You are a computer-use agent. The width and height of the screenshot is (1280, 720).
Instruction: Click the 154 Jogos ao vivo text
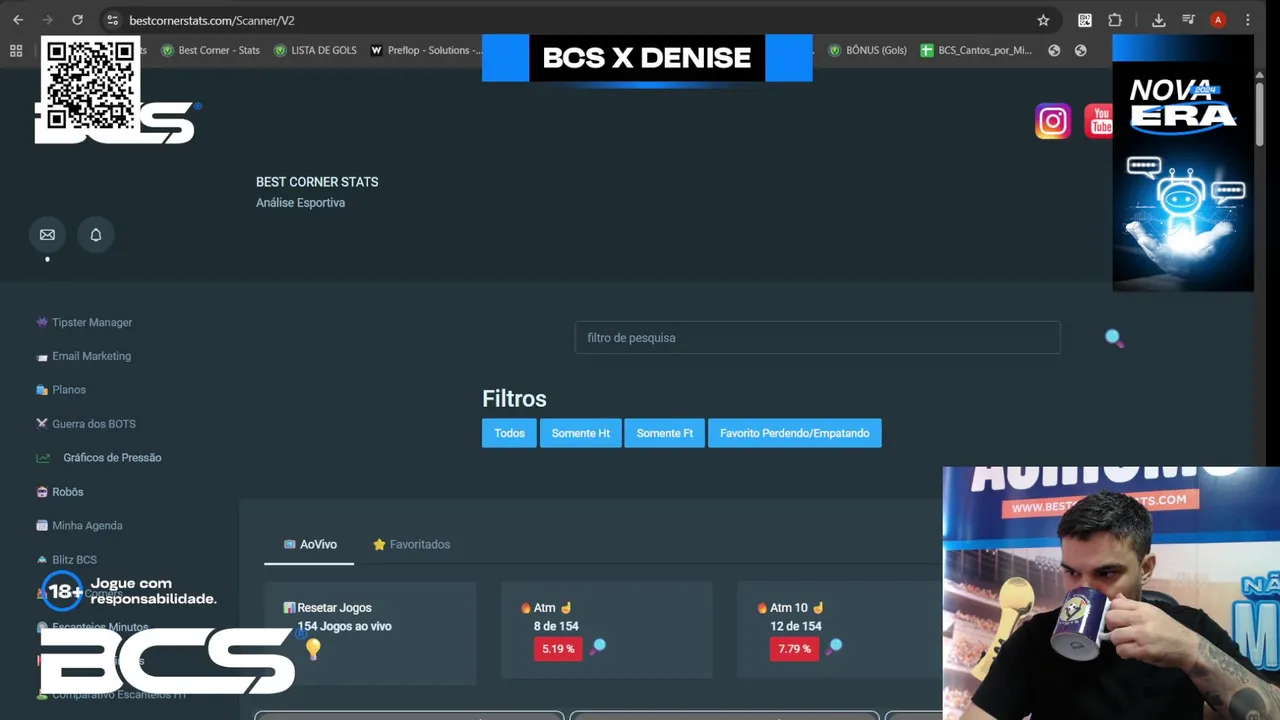(344, 627)
